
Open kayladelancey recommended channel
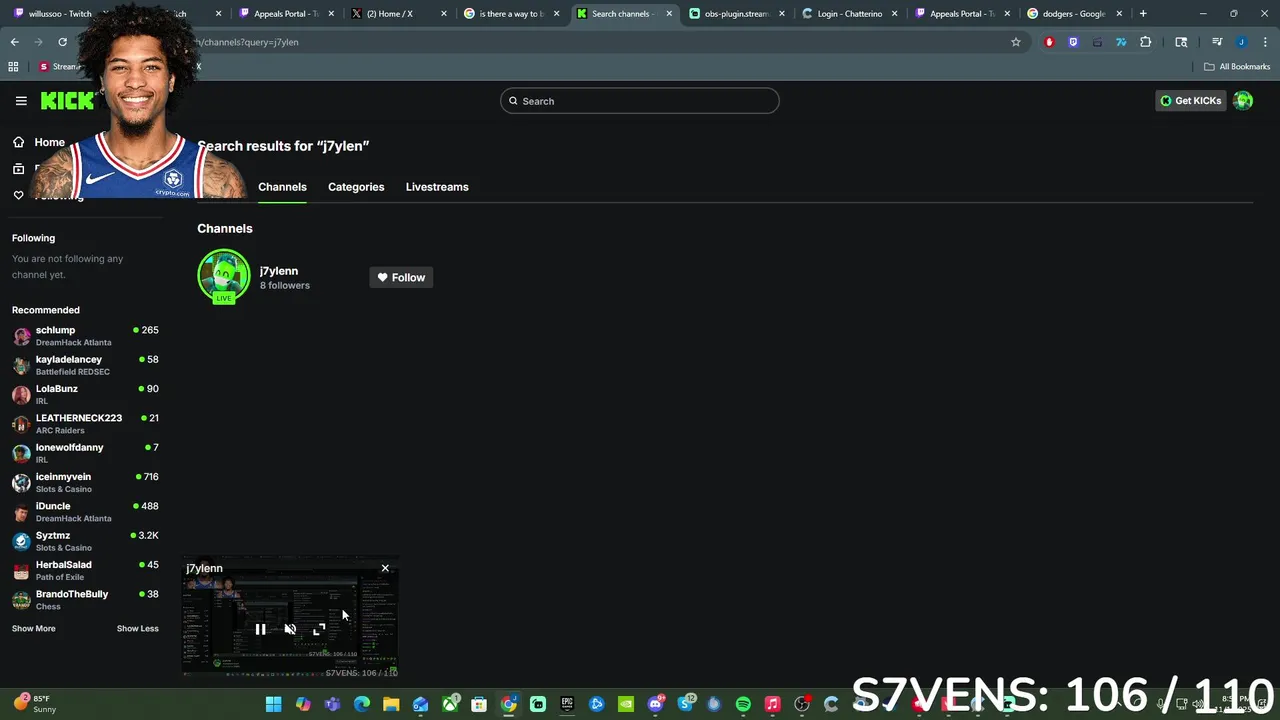coord(85,365)
